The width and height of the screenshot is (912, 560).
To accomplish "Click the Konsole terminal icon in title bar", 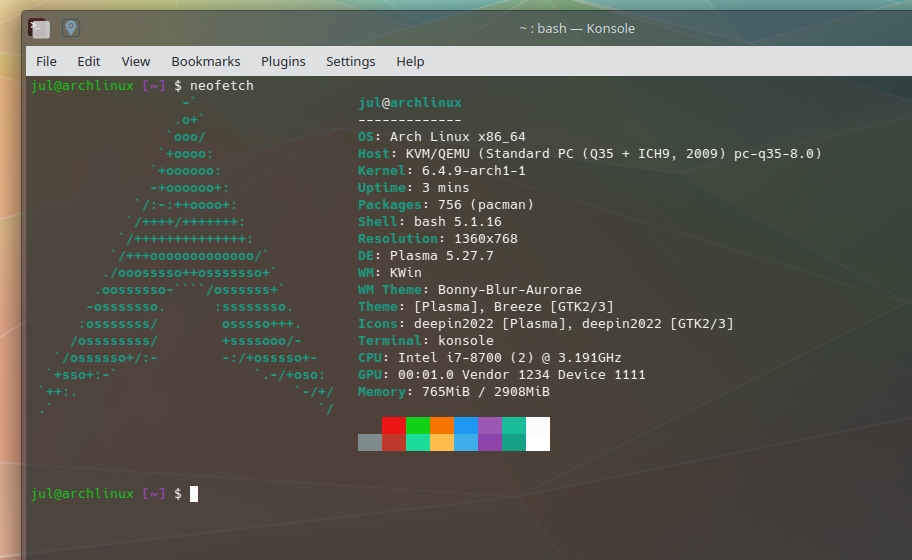I will click(x=39, y=28).
